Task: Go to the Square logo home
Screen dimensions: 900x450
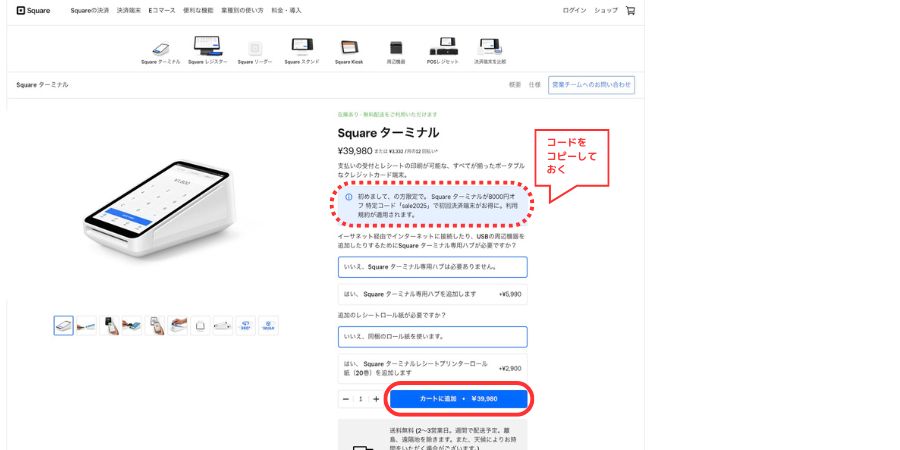Action: point(33,10)
